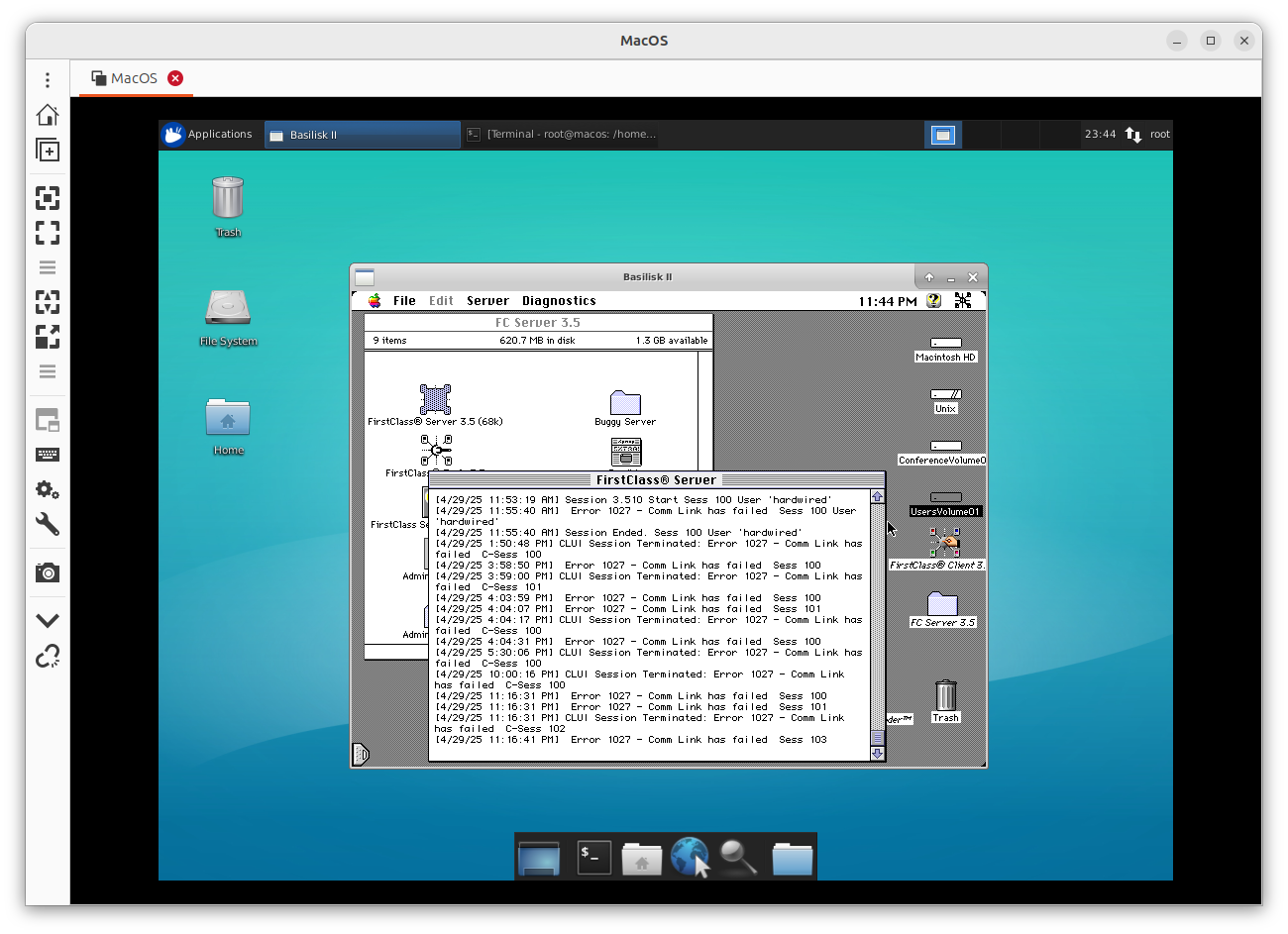Open the Diagnostics menu
This screenshot has width=1288, height=934.
[x=559, y=301]
